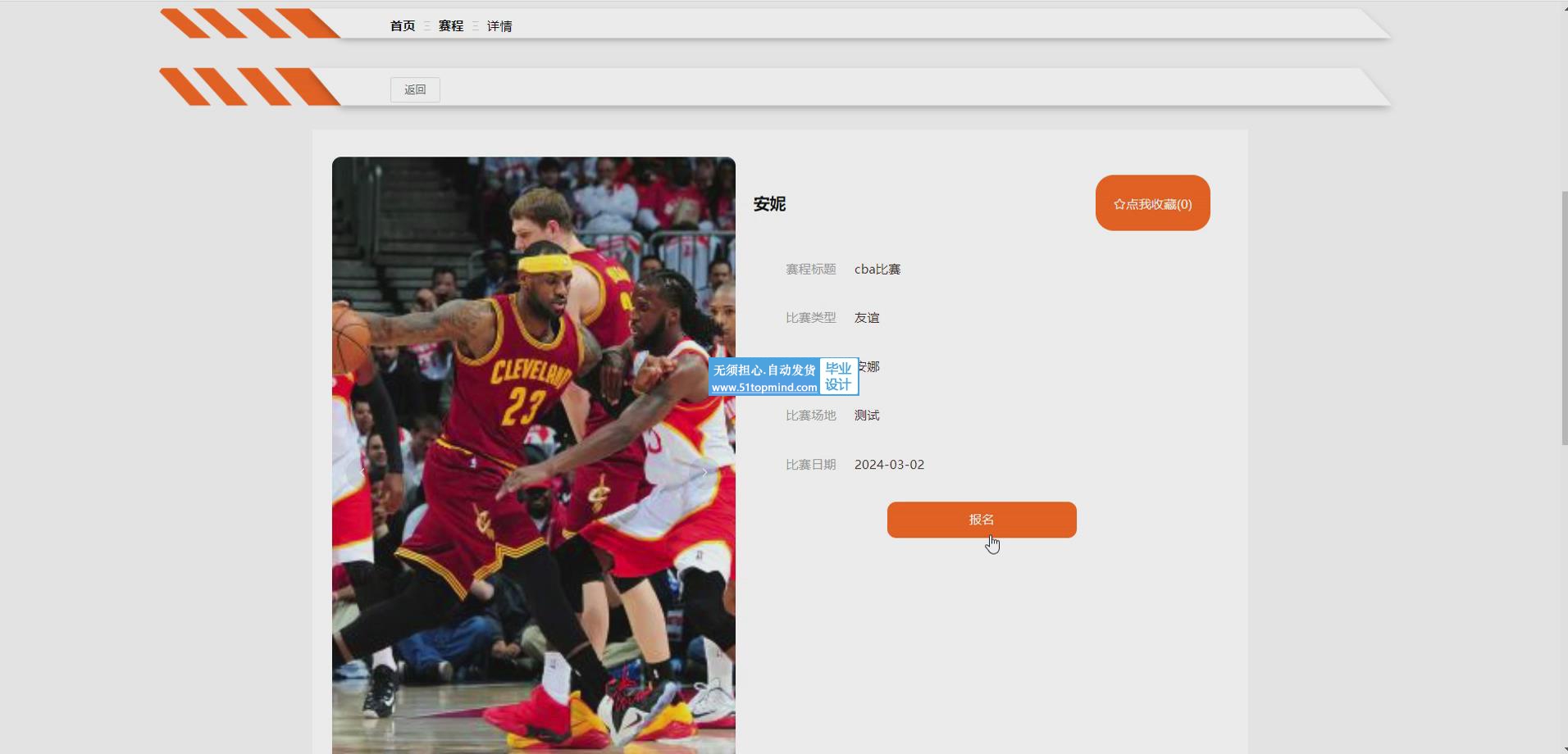Favorite via the 点我收藏(0) button
The height and width of the screenshot is (754, 1568).
pos(1152,203)
